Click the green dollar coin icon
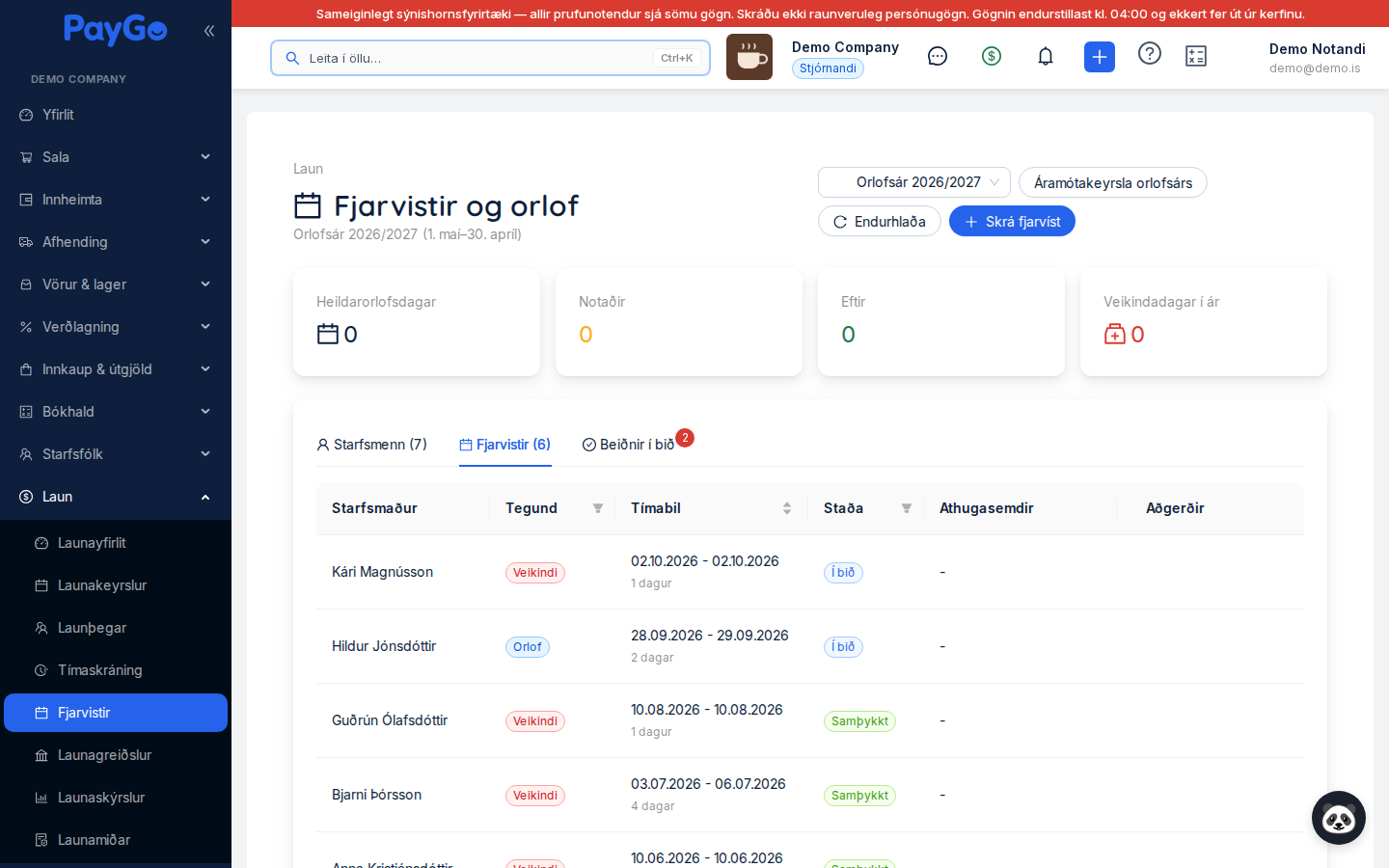 992,56
